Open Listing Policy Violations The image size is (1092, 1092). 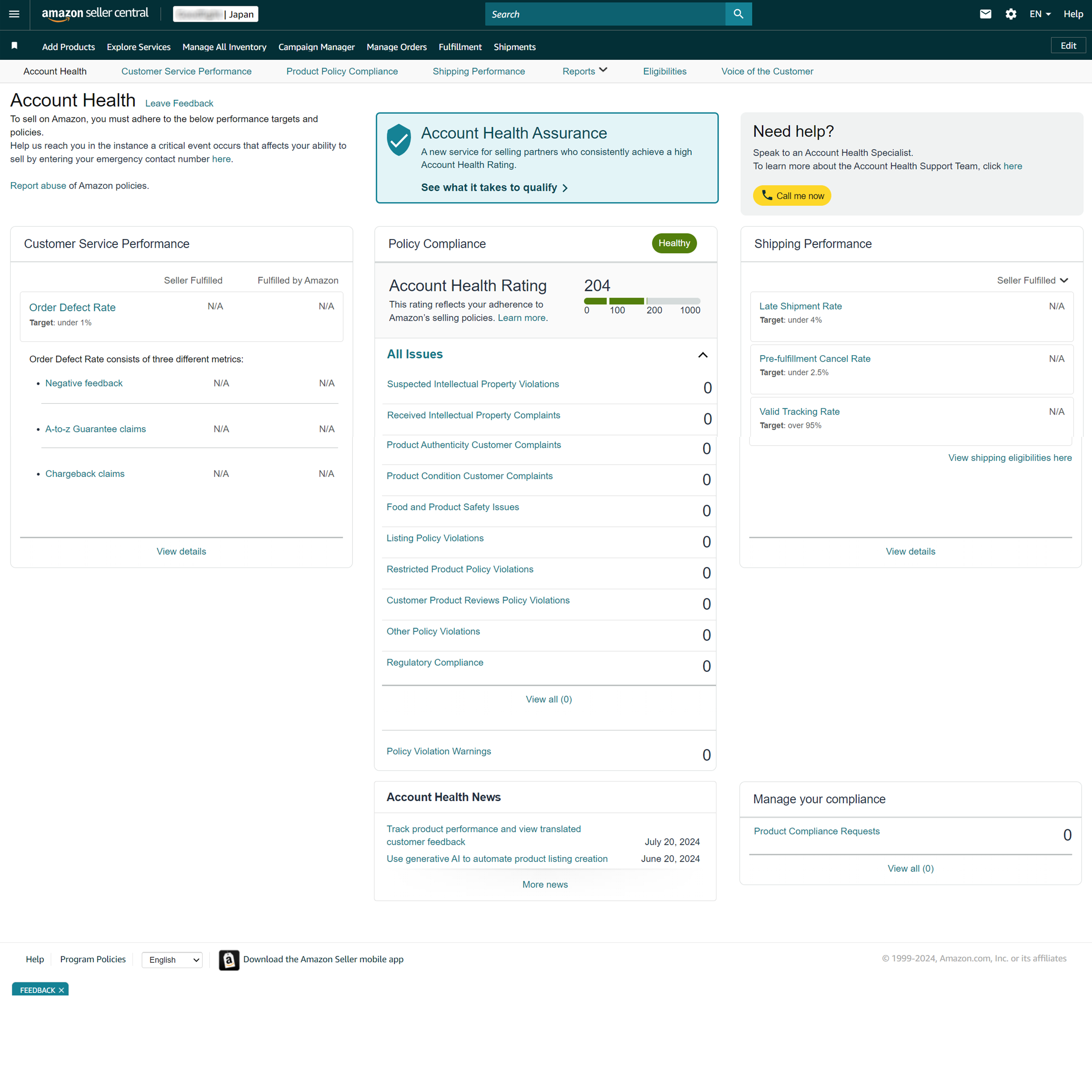tap(435, 539)
